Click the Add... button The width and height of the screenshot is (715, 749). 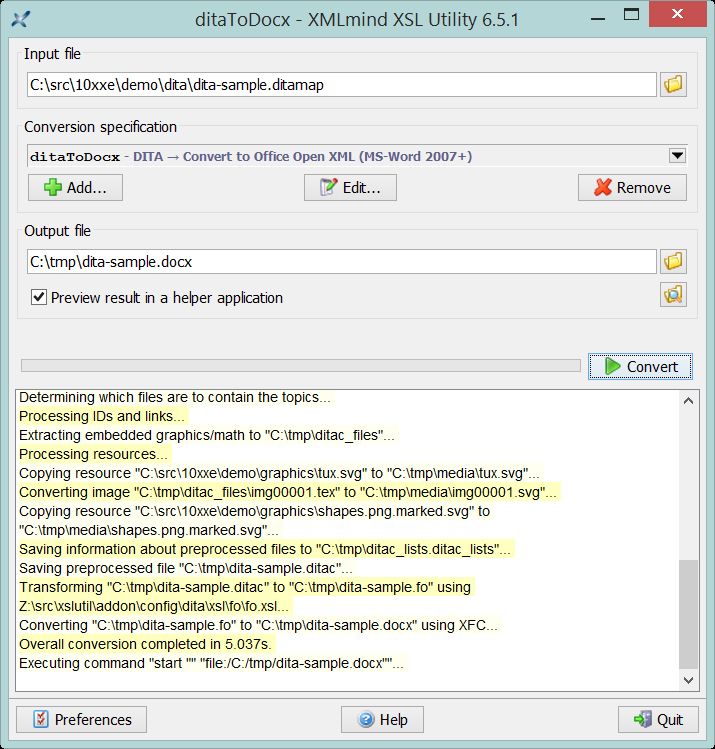coord(75,187)
